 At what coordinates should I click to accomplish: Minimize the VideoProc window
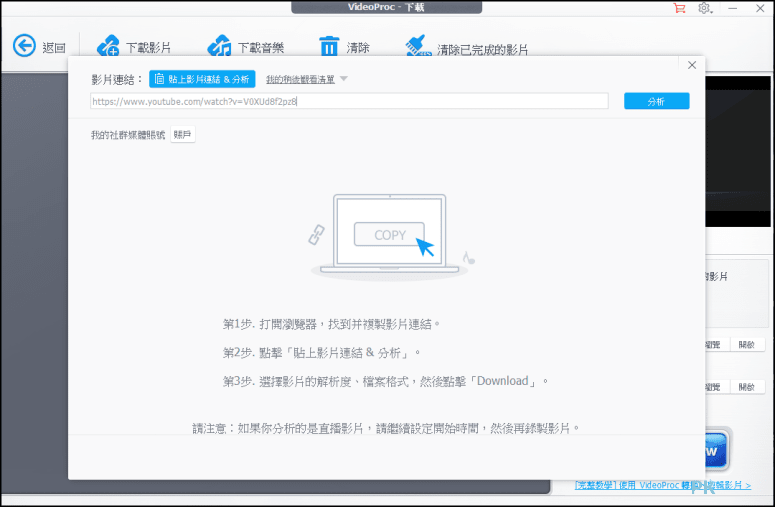point(732,8)
